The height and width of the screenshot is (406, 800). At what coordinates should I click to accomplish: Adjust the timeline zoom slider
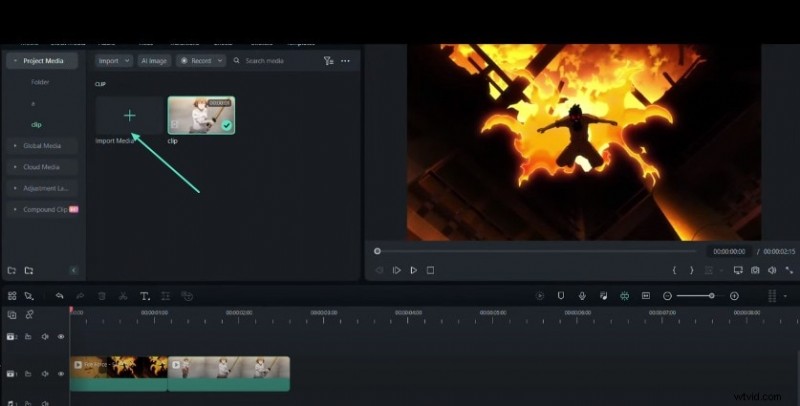click(x=711, y=296)
